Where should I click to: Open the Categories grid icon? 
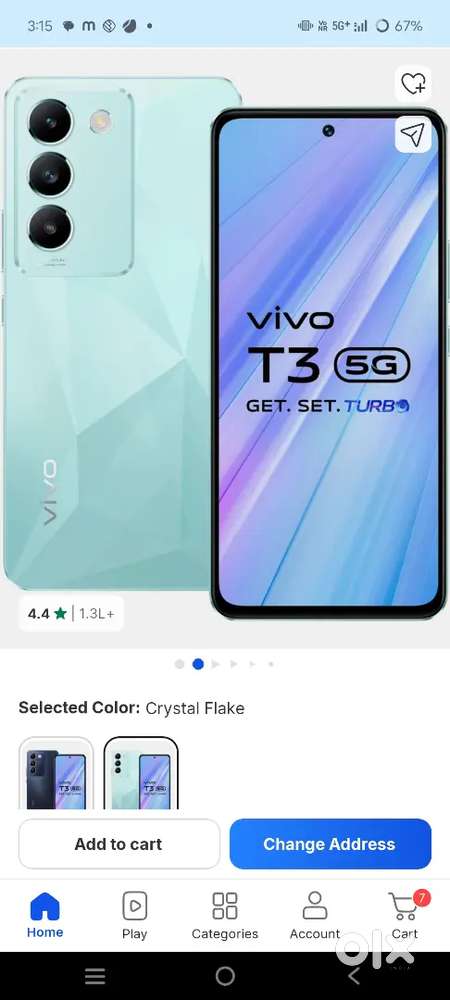click(x=224, y=915)
